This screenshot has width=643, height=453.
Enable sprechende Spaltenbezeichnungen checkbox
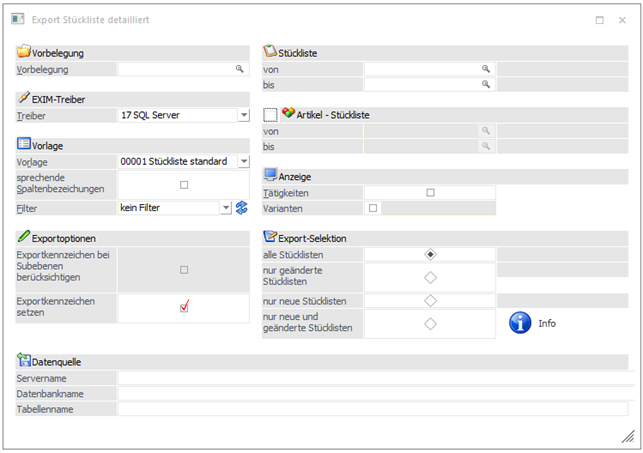click(183, 185)
